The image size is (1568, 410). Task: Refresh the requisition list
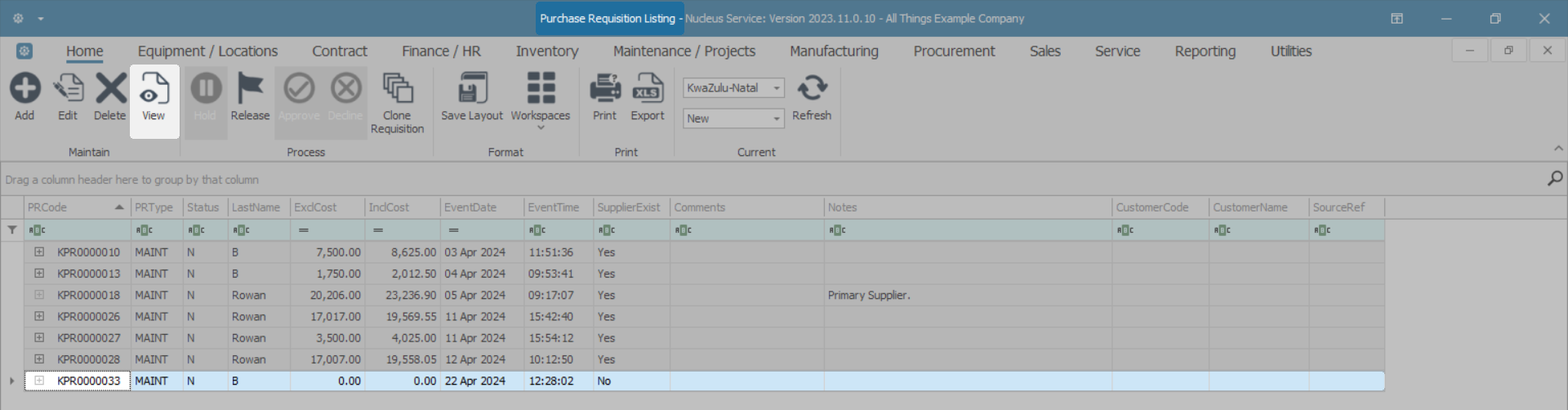pos(812,89)
